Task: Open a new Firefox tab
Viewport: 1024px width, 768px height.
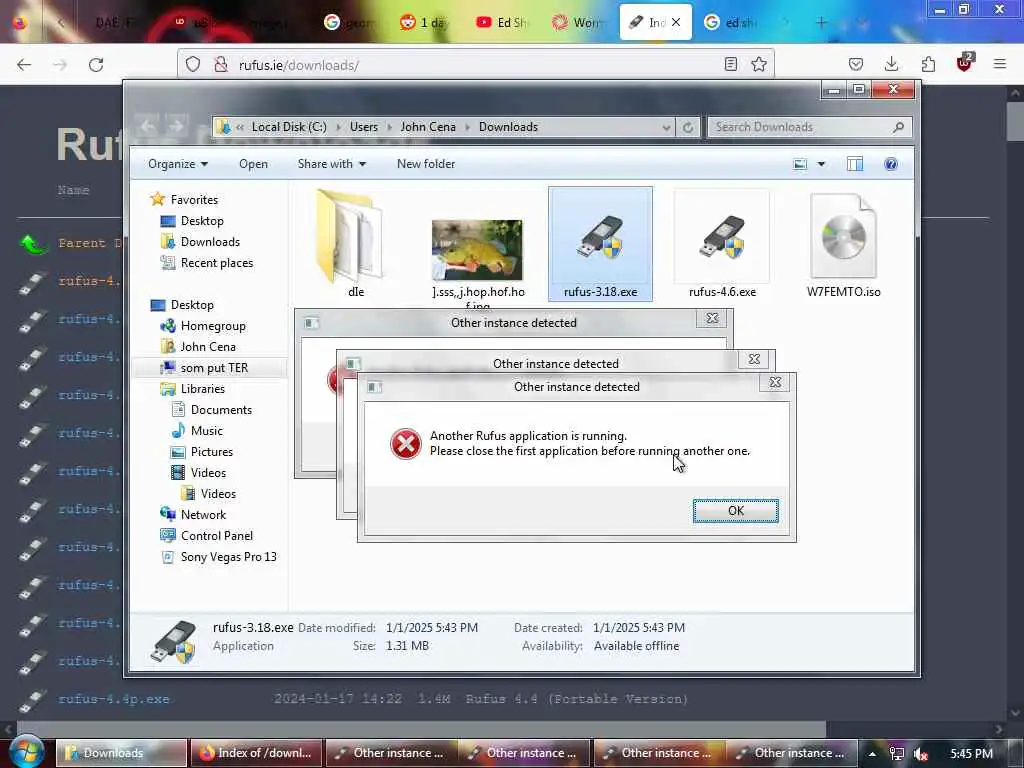Action: point(821,23)
